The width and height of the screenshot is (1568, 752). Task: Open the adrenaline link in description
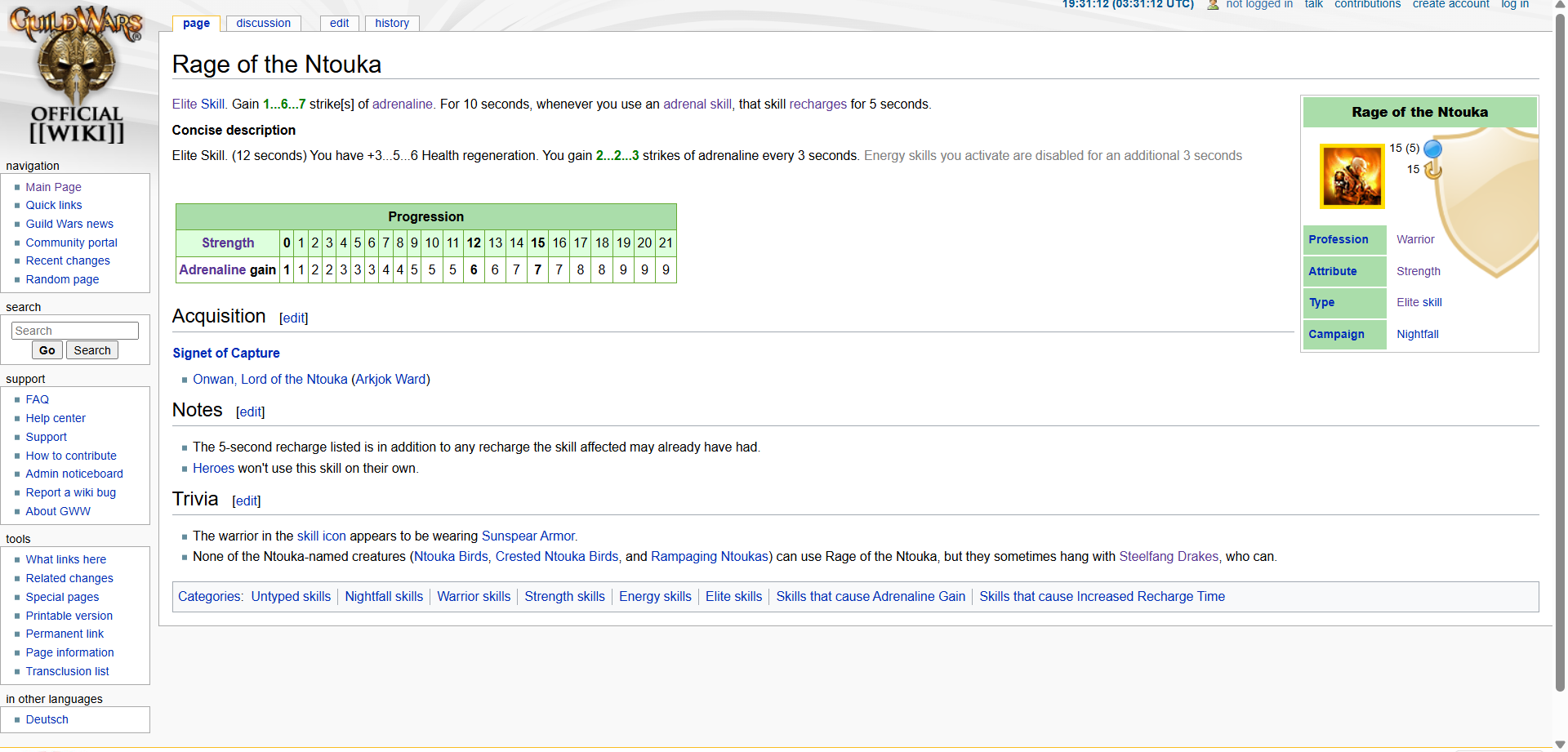pos(403,104)
